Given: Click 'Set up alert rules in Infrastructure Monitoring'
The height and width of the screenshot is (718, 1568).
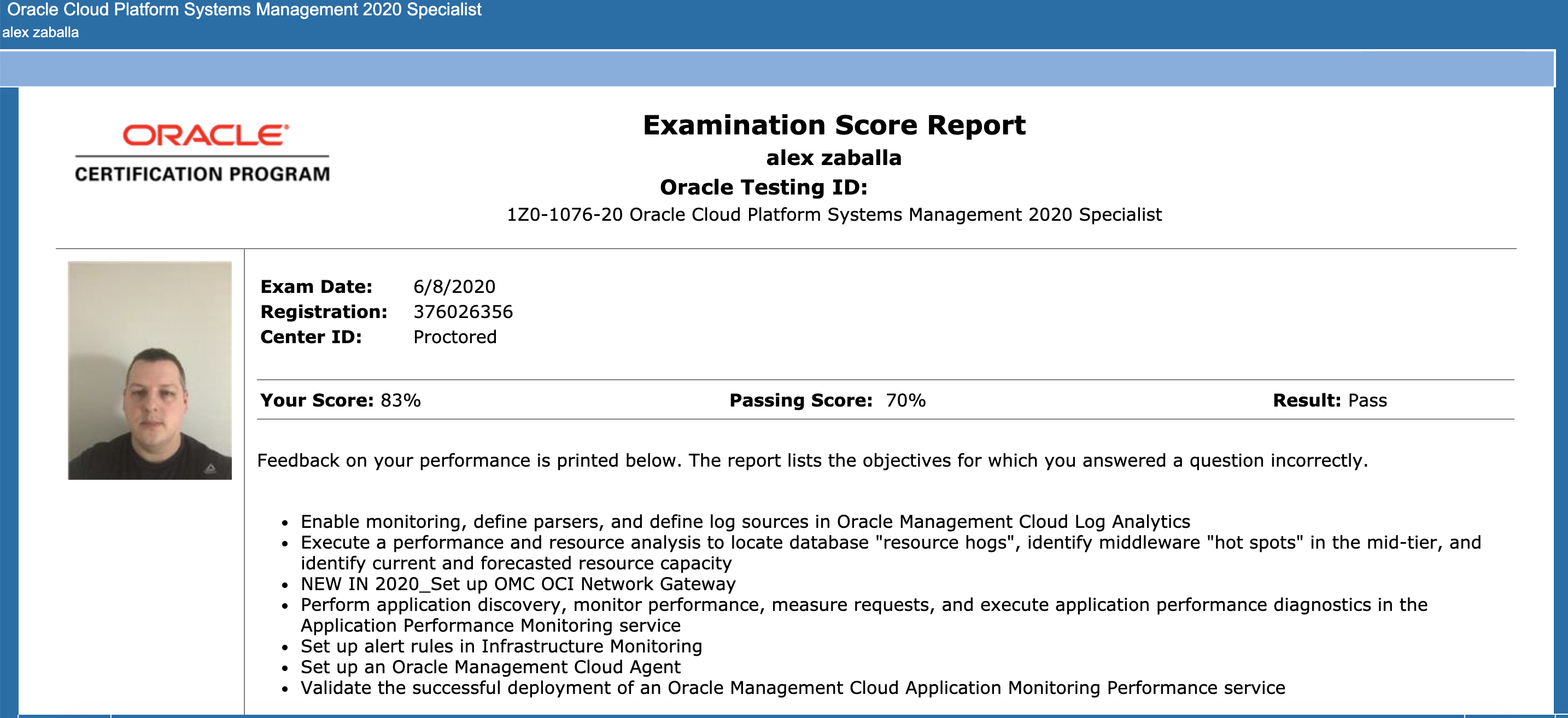Looking at the screenshot, I should 501,646.
